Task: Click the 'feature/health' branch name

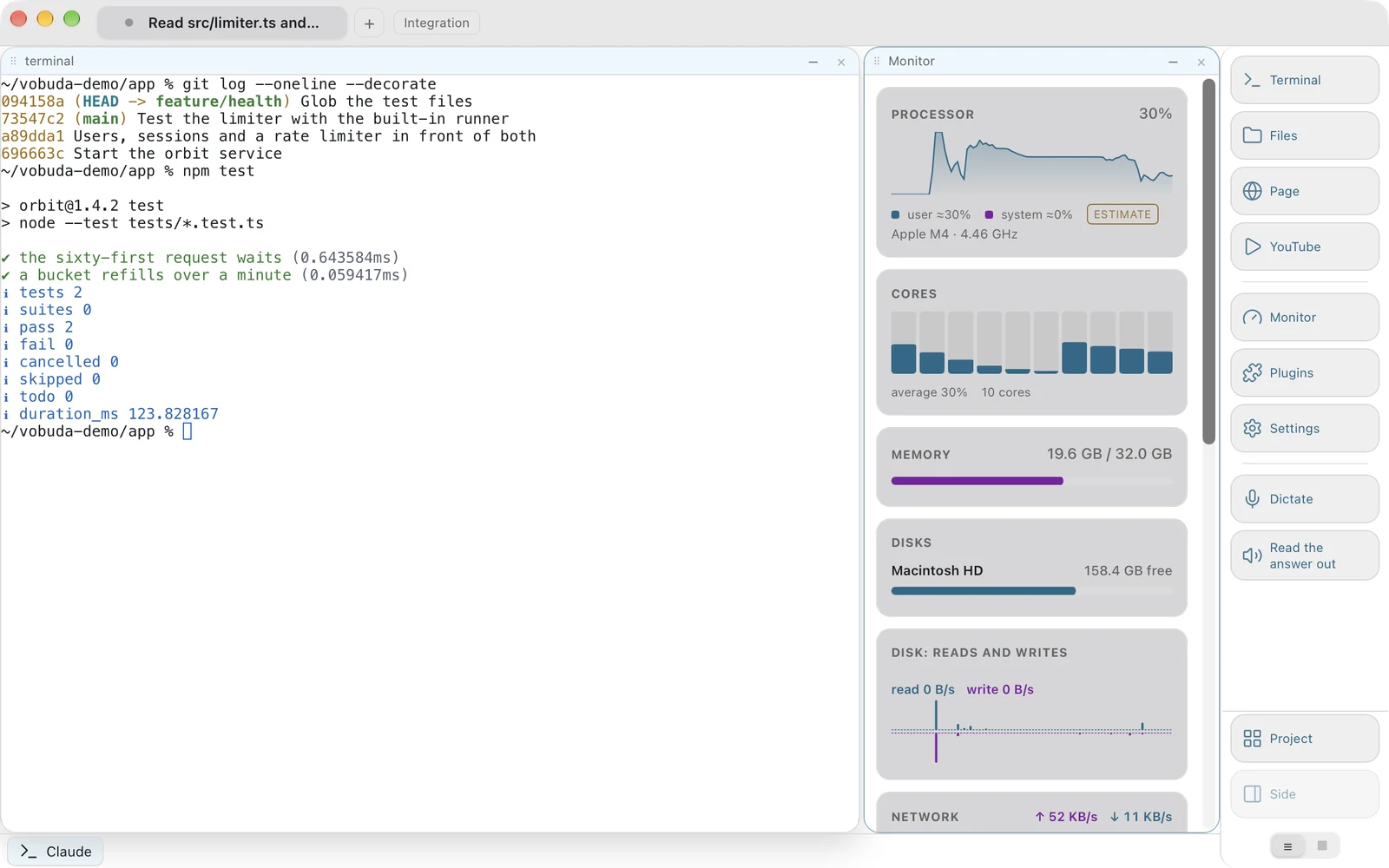Action: [219, 102]
